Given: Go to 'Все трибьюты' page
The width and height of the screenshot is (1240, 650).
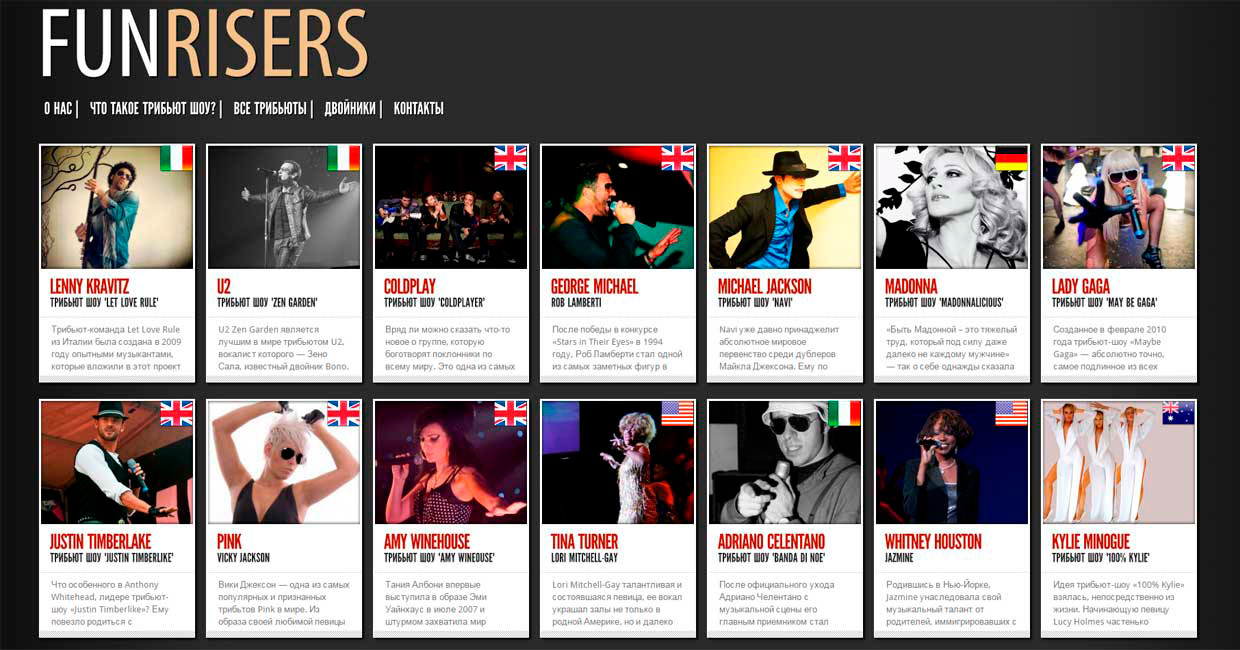Looking at the screenshot, I should pos(270,109).
